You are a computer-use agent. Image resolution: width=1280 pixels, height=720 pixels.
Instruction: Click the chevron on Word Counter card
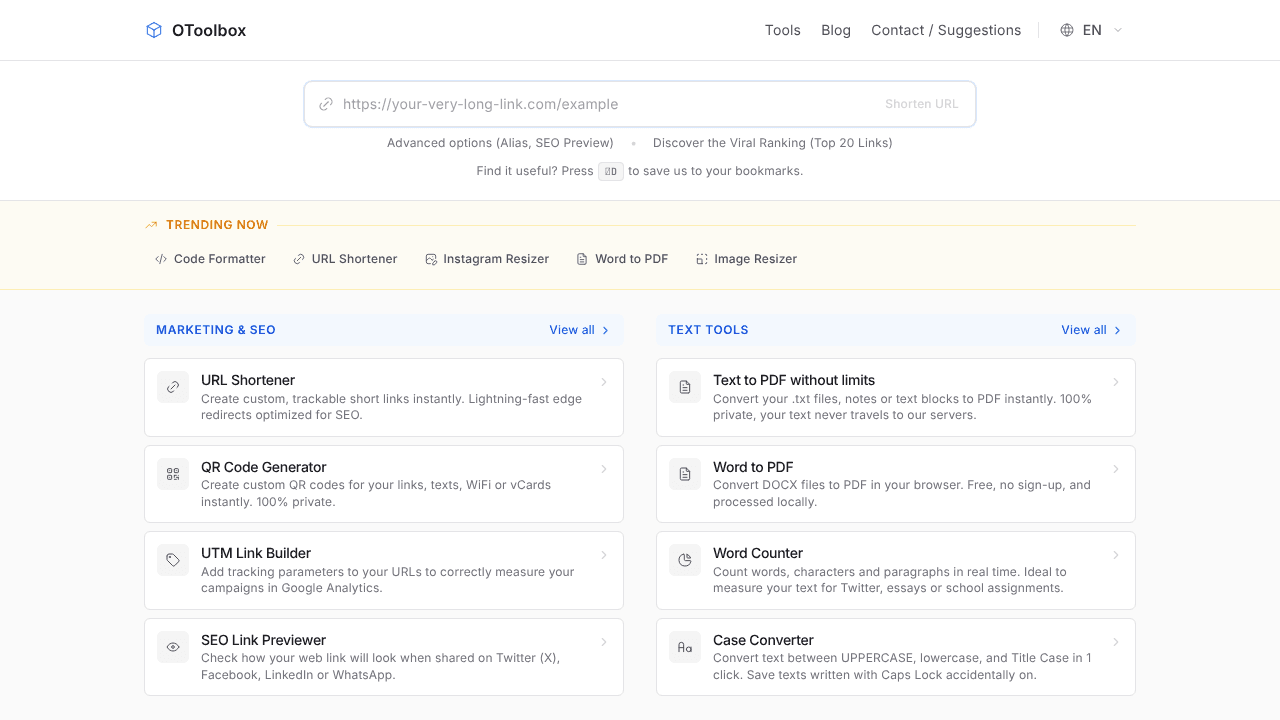click(1116, 555)
